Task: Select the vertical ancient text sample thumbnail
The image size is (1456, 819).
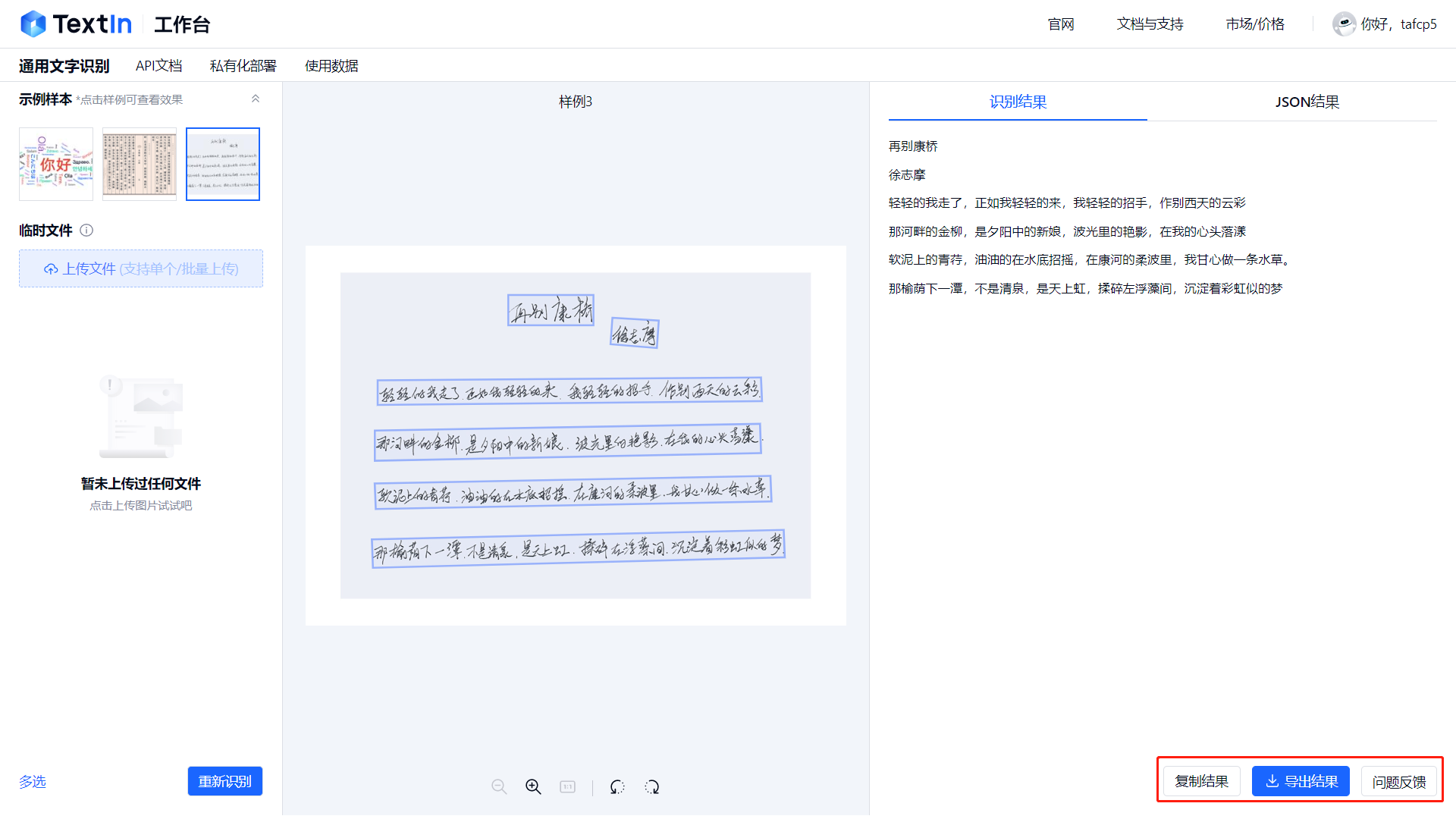Action: [140, 164]
